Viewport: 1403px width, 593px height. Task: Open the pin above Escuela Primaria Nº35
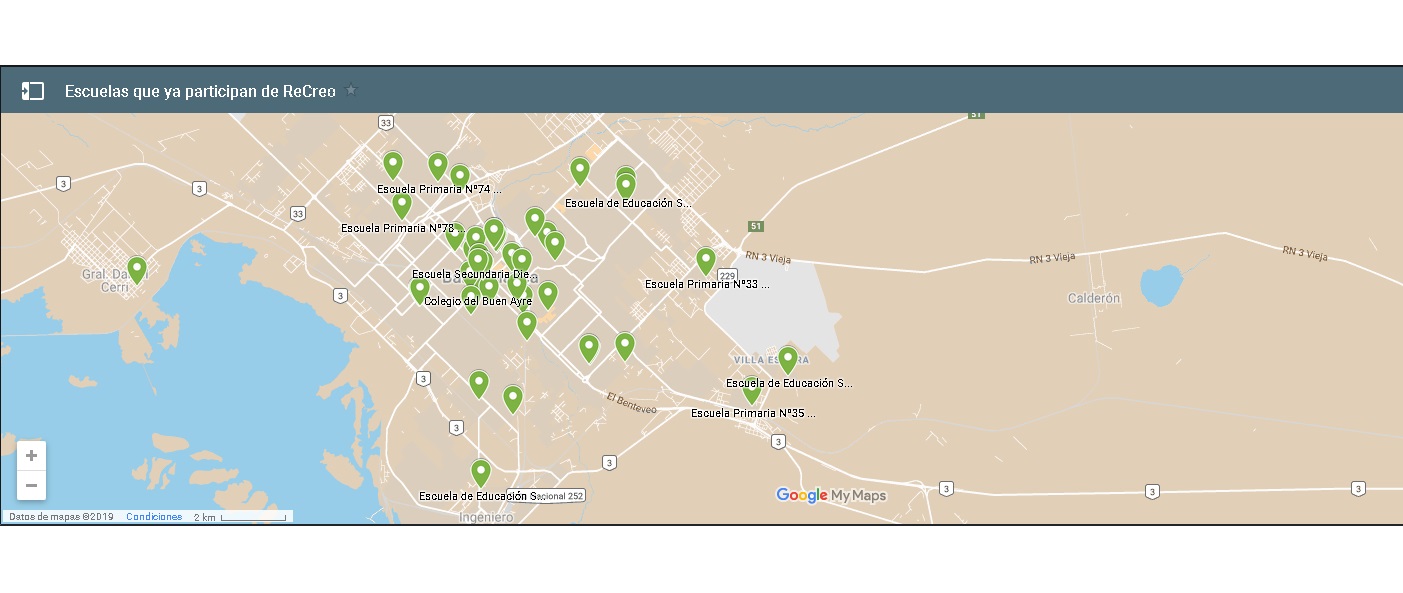752,390
